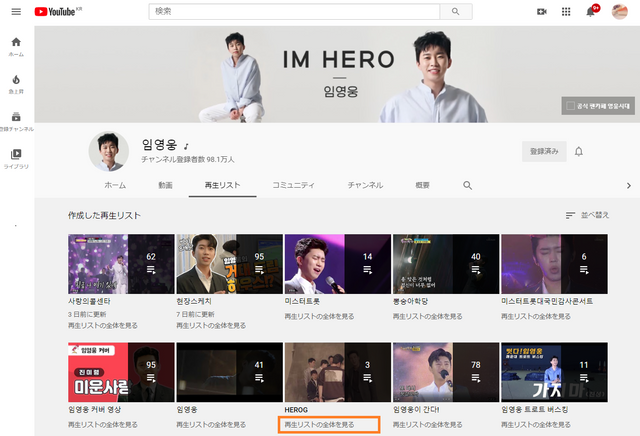View full playlist link under 뽕숭아학당
This screenshot has width=640, height=436.
coord(427,316)
